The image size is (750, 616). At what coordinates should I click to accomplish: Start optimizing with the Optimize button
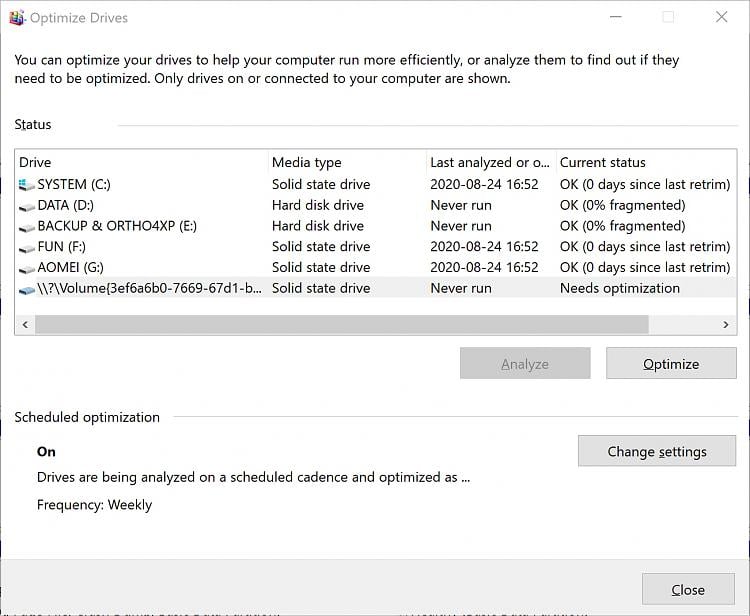click(671, 363)
